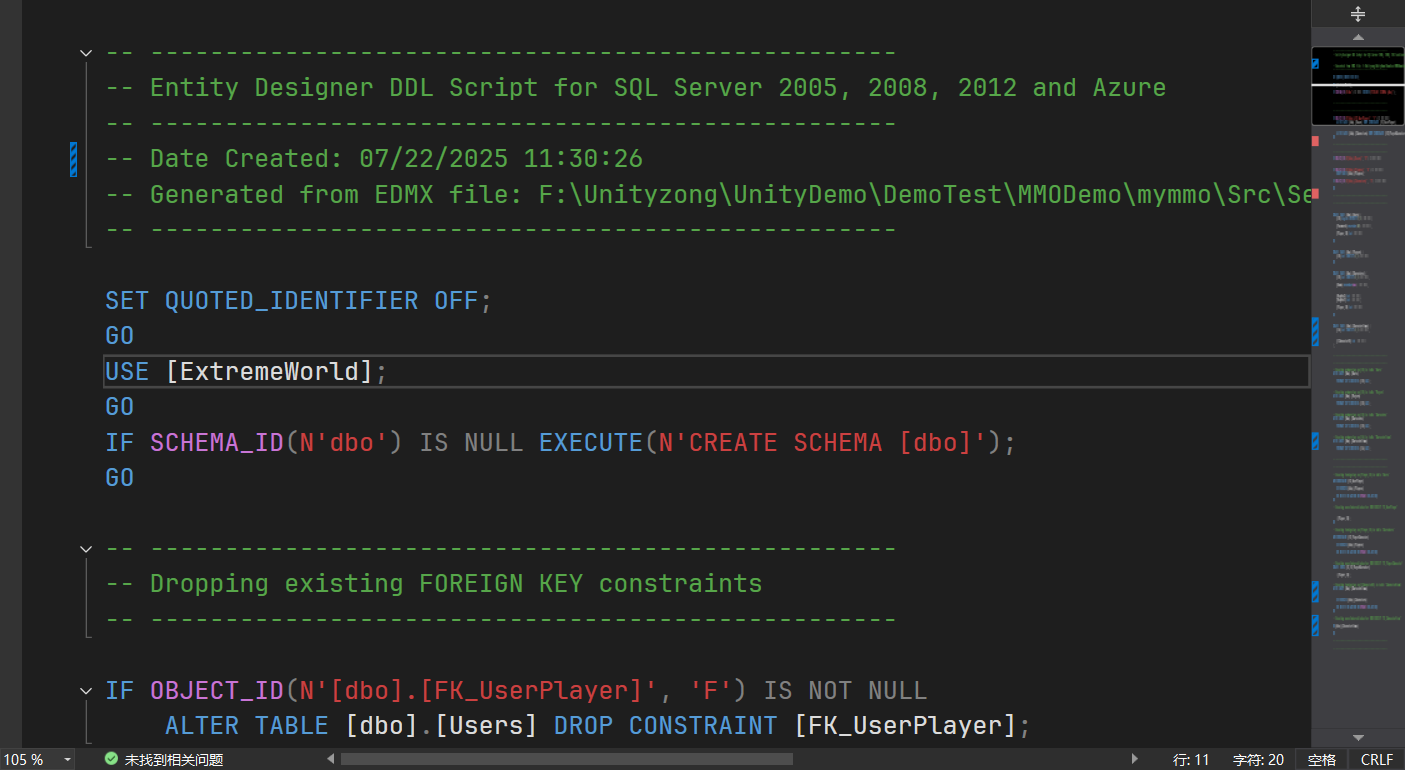Click the vertical scrollbar down arrow
The width and height of the screenshot is (1405, 770).
coord(1358,737)
